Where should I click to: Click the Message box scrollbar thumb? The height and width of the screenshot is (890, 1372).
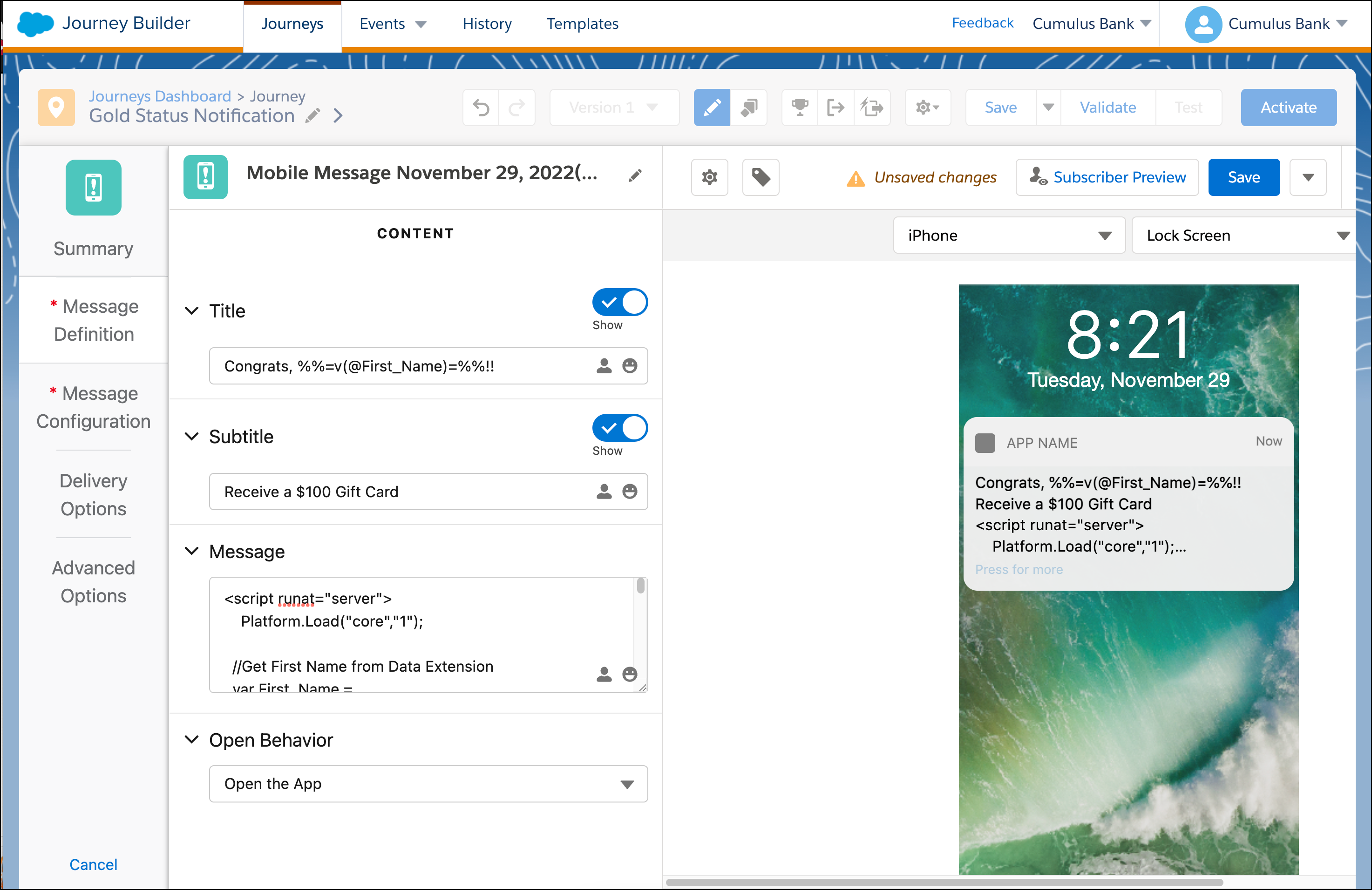(x=640, y=586)
